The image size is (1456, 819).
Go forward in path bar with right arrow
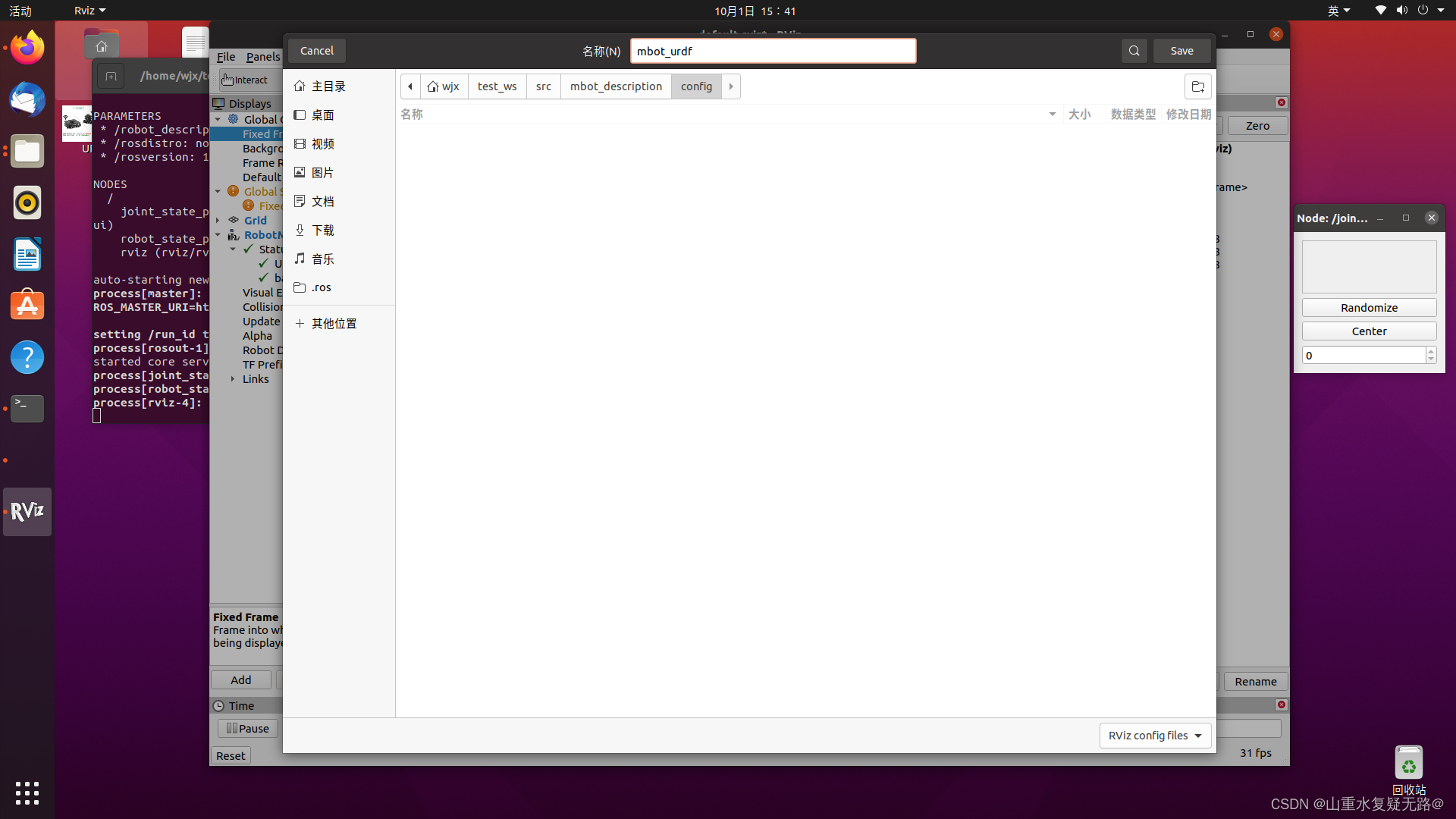[x=731, y=86]
